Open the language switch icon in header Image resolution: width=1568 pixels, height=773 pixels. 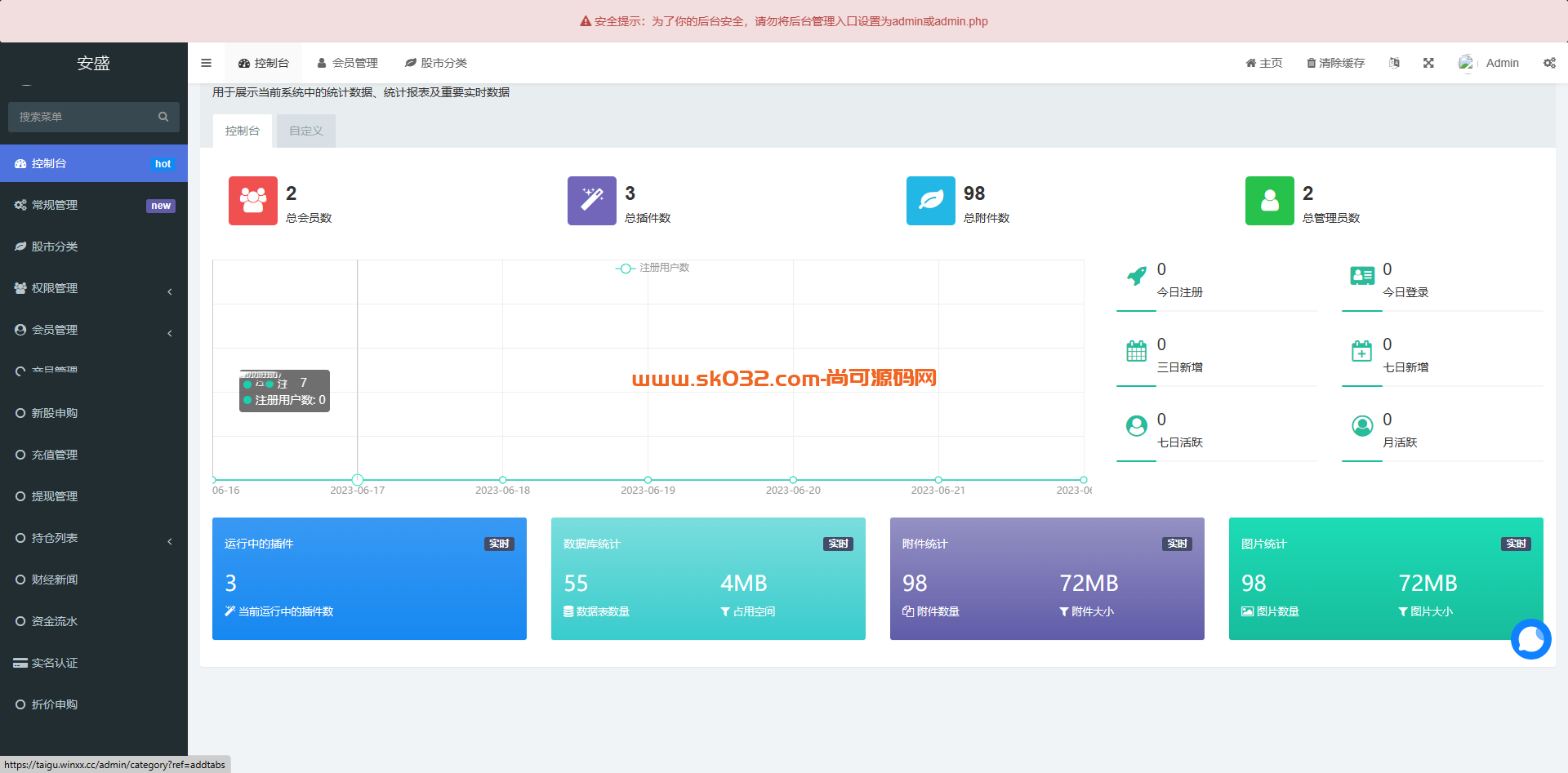pyautogui.click(x=1394, y=63)
